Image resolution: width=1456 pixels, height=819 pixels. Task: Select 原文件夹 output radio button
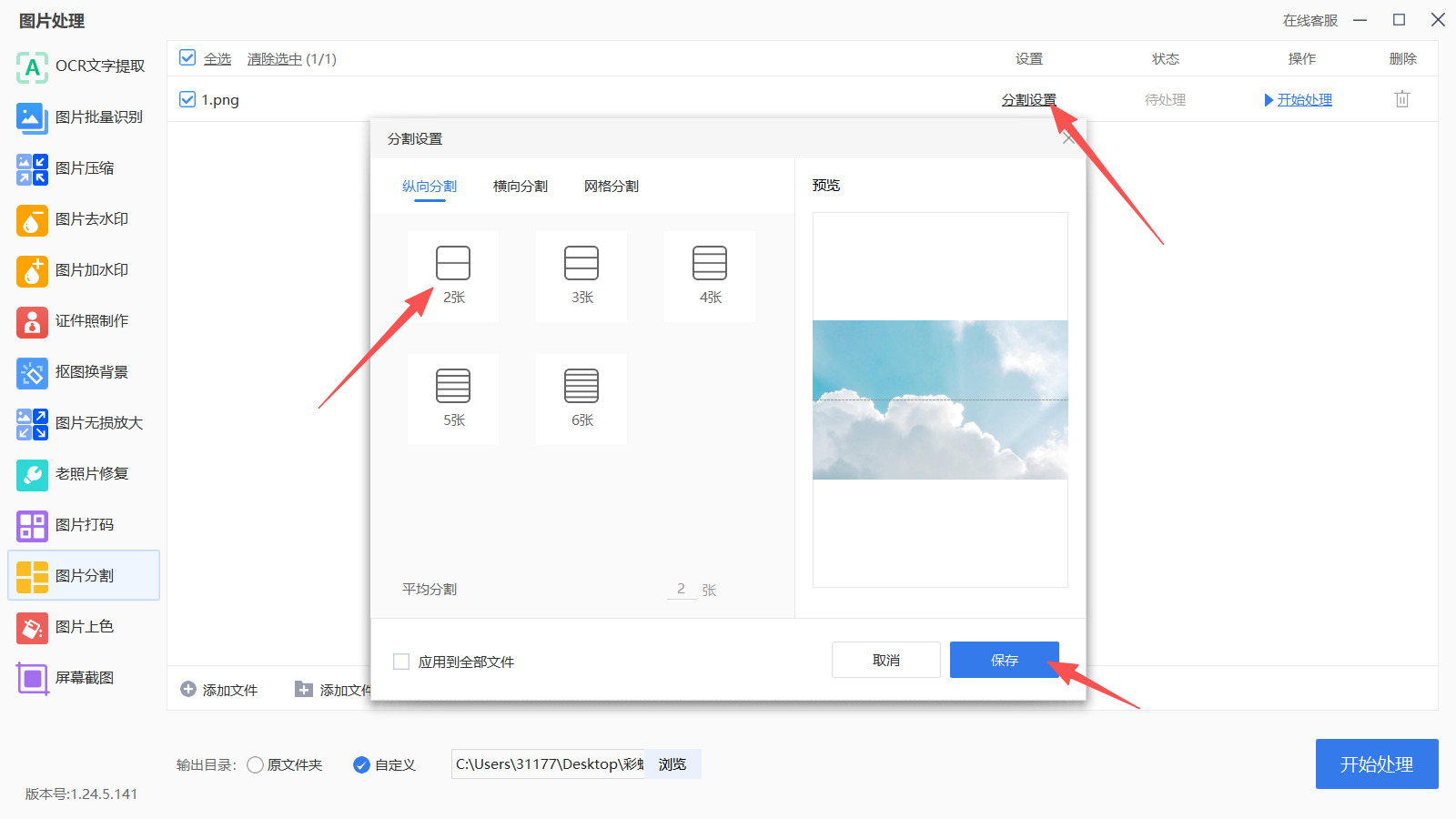point(255,764)
